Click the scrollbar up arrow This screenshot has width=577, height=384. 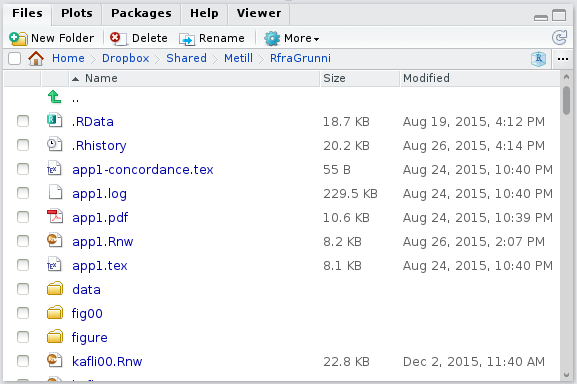[566, 77]
